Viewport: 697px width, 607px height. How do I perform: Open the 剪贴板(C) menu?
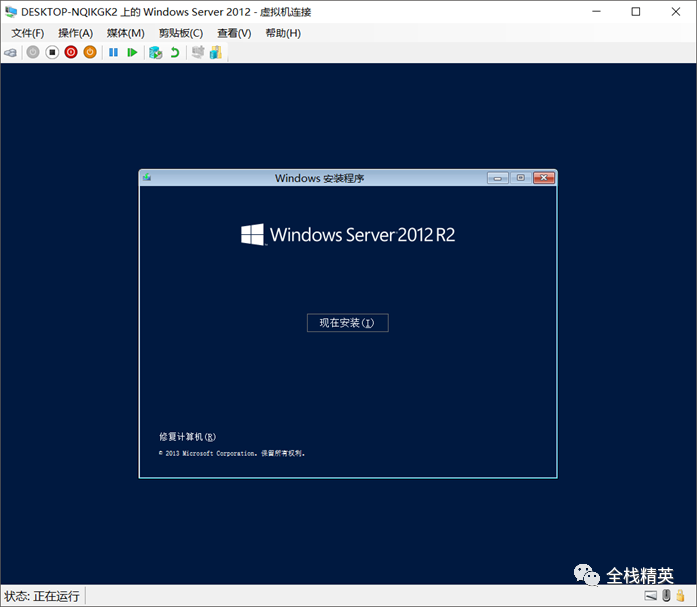click(x=181, y=33)
